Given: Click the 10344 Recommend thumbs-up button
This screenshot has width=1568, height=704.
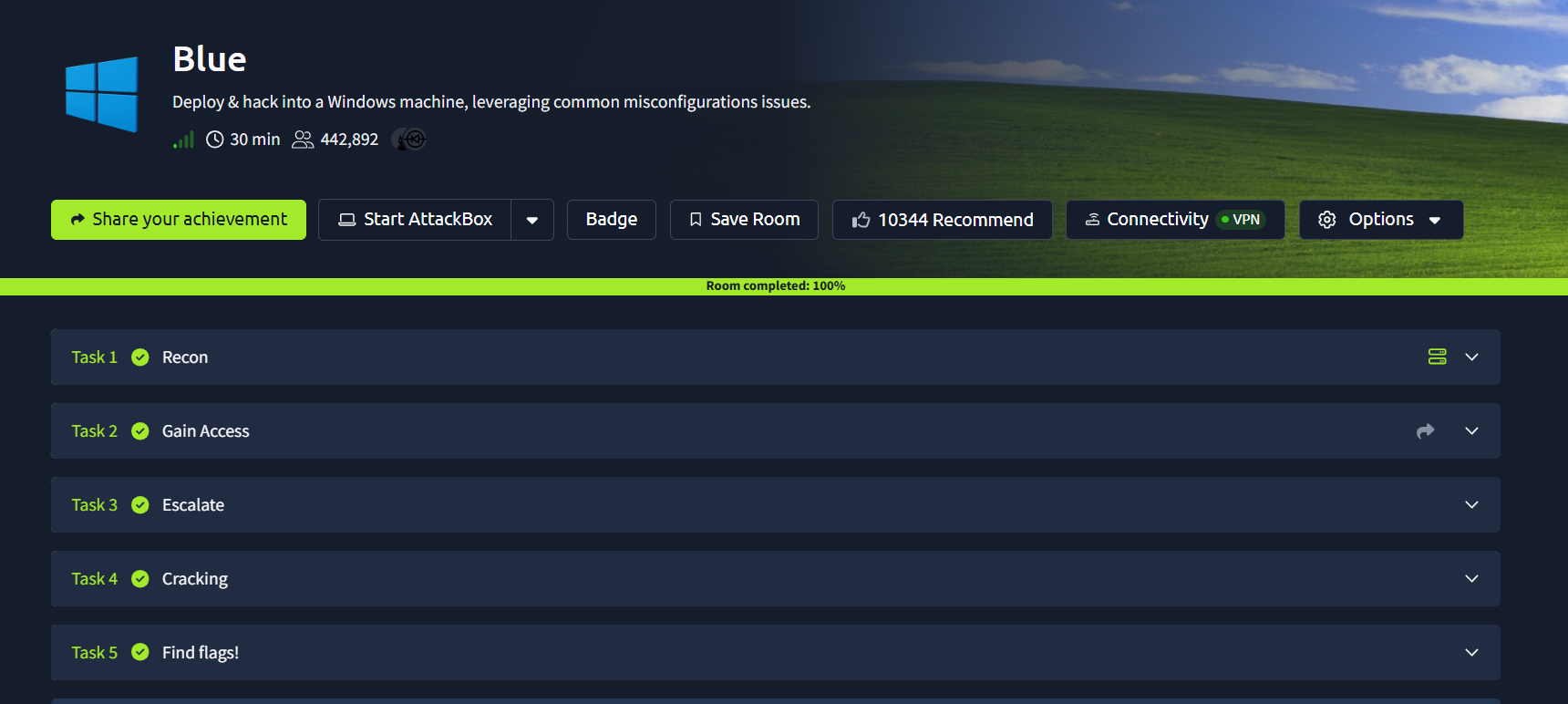Looking at the screenshot, I should click(x=943, y=220).
